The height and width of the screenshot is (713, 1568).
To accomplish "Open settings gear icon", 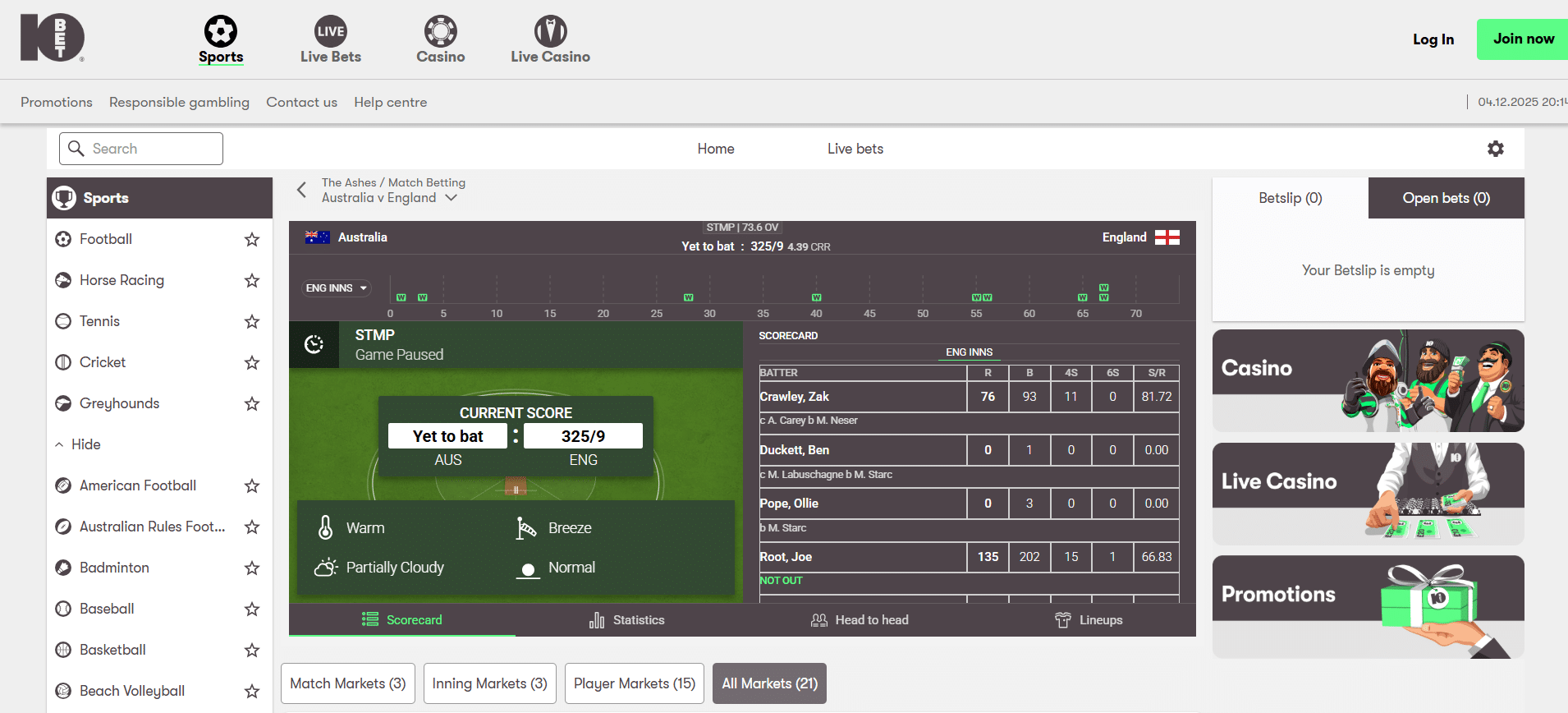I will coord(1496,149).
